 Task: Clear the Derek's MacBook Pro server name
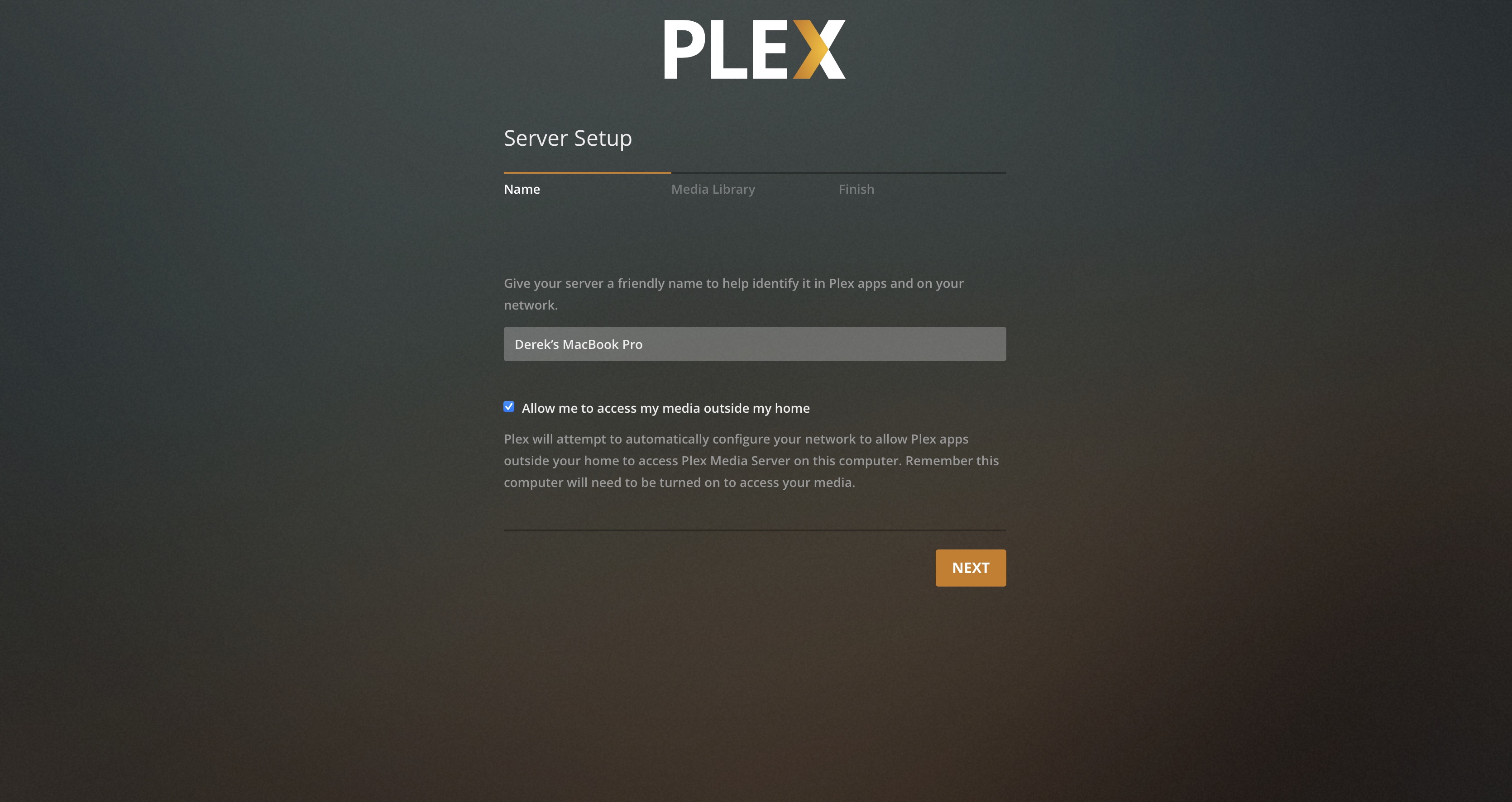(x=755, y=343)
